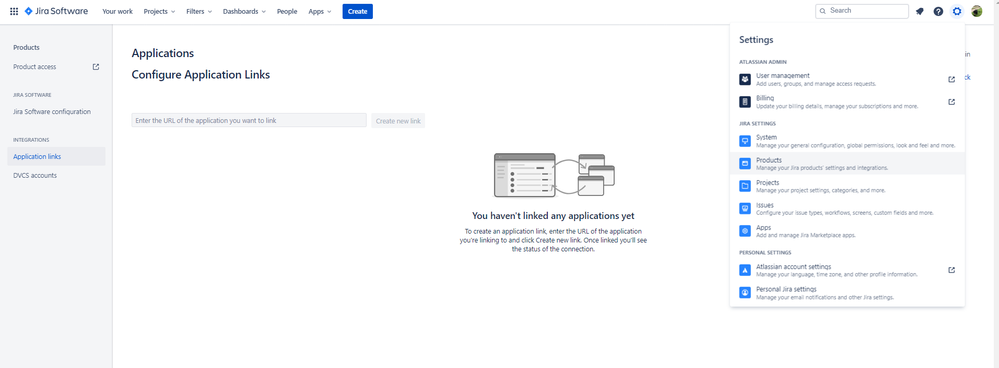999x368 pixels.
Task: Click the settings gear icon
Action: coord(957,11)
